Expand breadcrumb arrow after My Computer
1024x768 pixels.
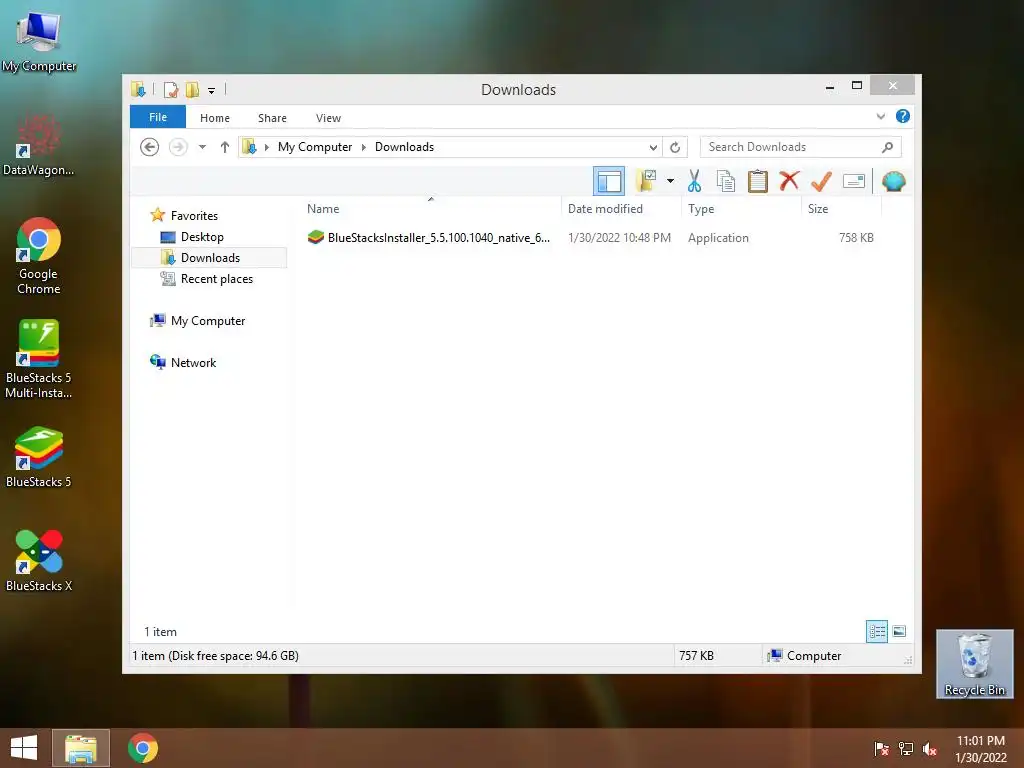tap(364, 148)
